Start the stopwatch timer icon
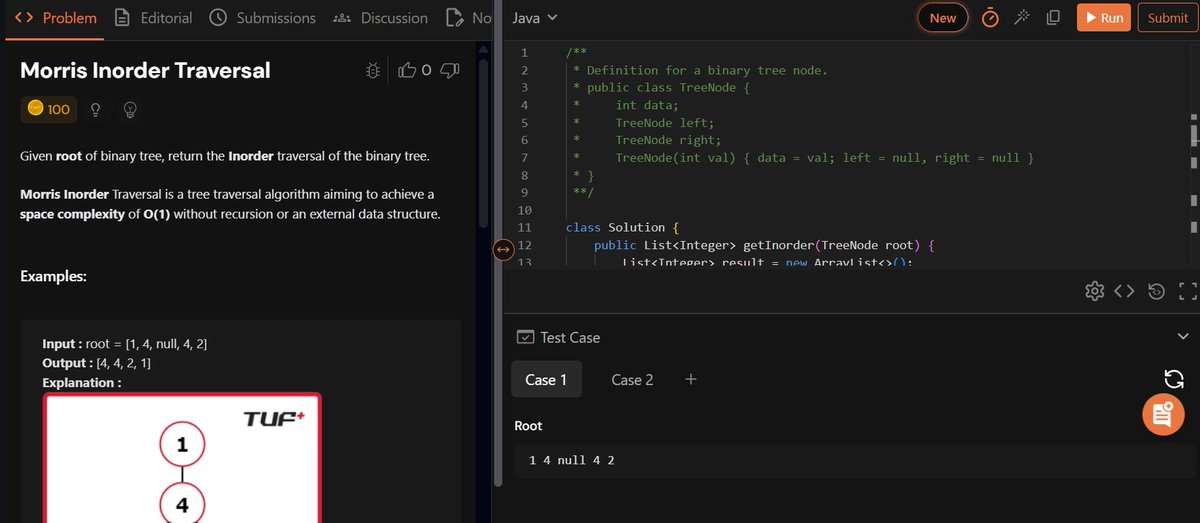Screen dimensions: 1200x523 [990, 18]
